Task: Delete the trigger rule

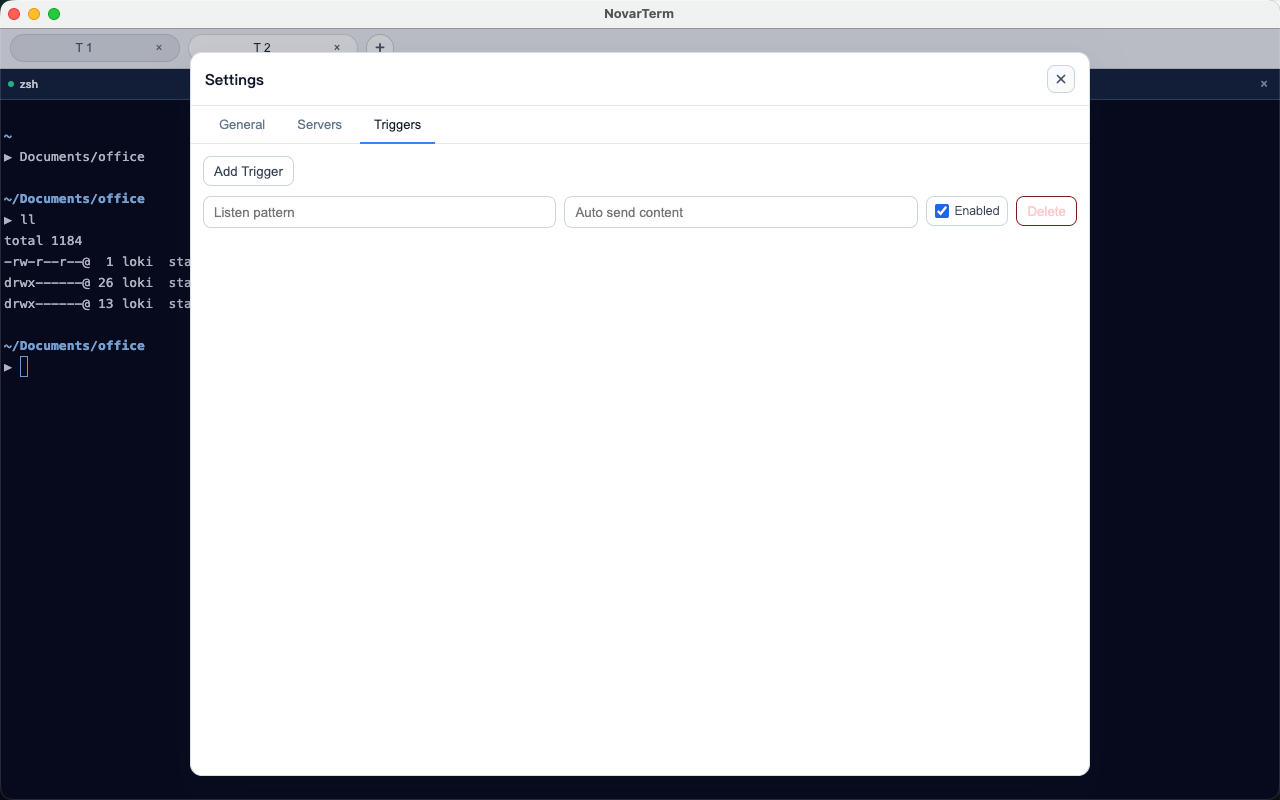Action: tap(1046, 211)
